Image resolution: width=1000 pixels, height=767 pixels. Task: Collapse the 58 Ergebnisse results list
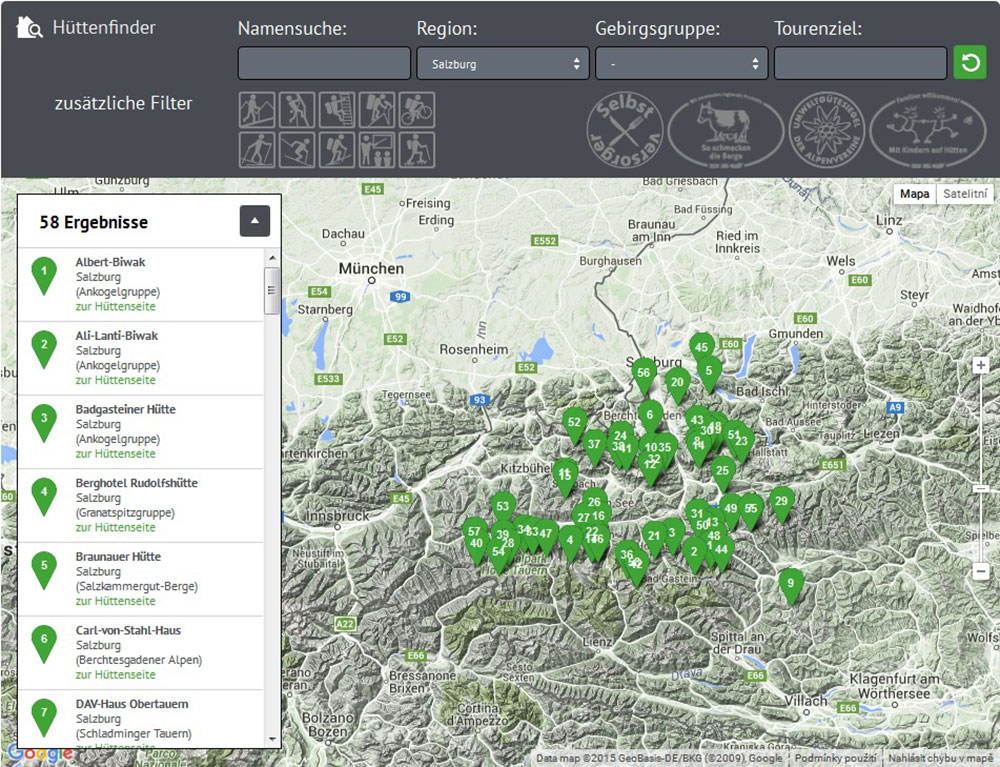pos(255,221)
